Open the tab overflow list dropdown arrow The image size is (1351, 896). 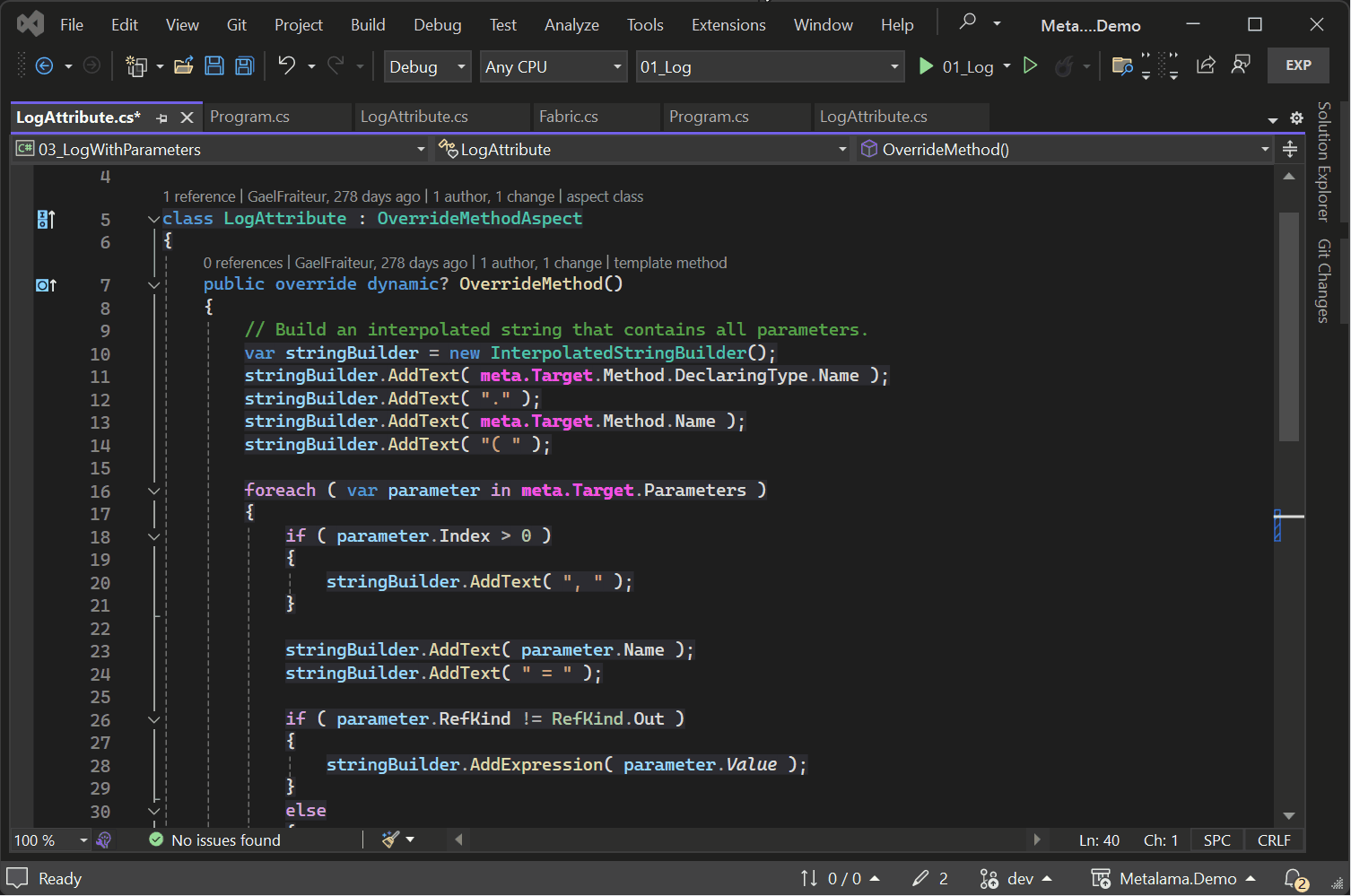click(1272, 119)
